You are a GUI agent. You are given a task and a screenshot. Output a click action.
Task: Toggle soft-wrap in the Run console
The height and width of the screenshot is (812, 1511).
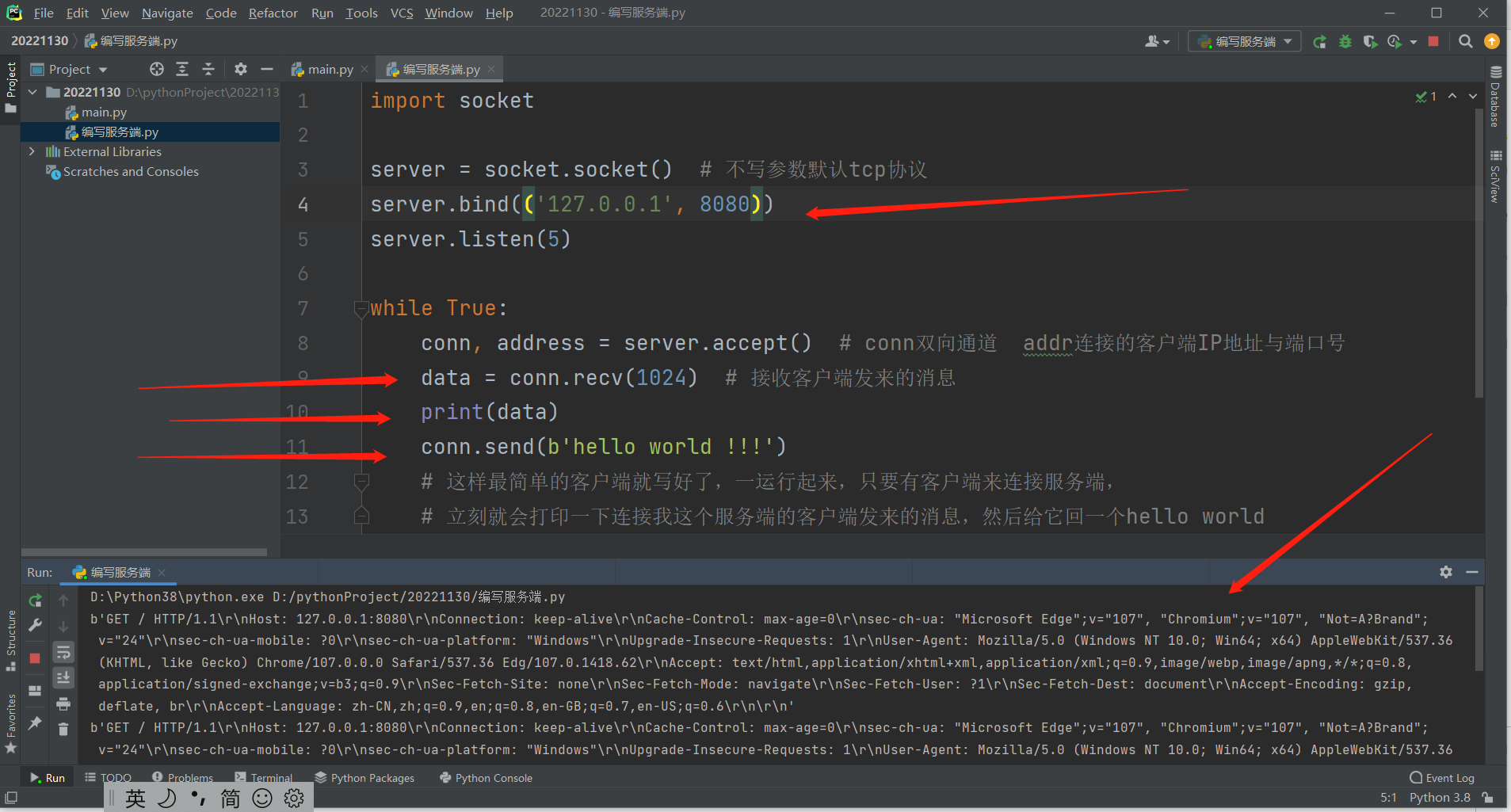pyautogui.click(x=63, y=652)
